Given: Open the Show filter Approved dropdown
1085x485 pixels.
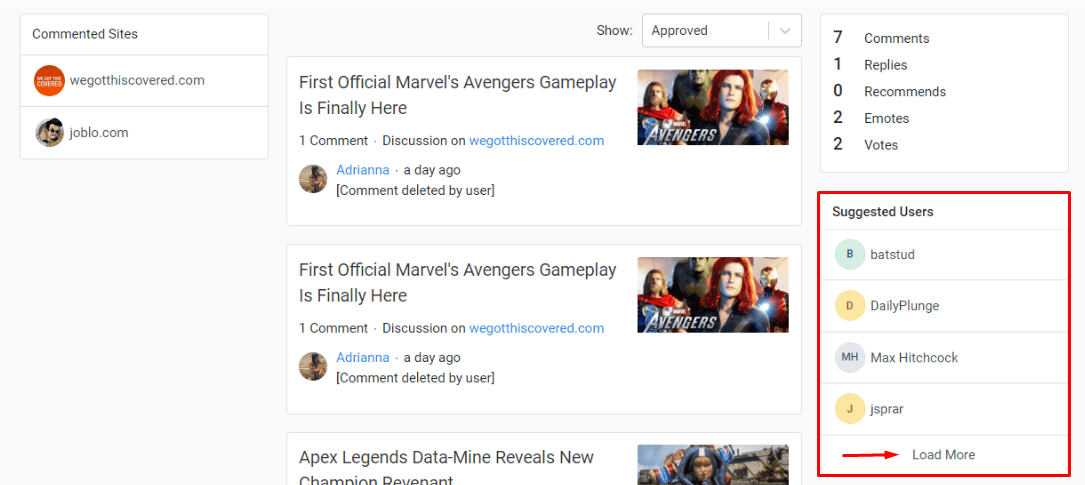Looking at the screenshot, I should 705,31.
